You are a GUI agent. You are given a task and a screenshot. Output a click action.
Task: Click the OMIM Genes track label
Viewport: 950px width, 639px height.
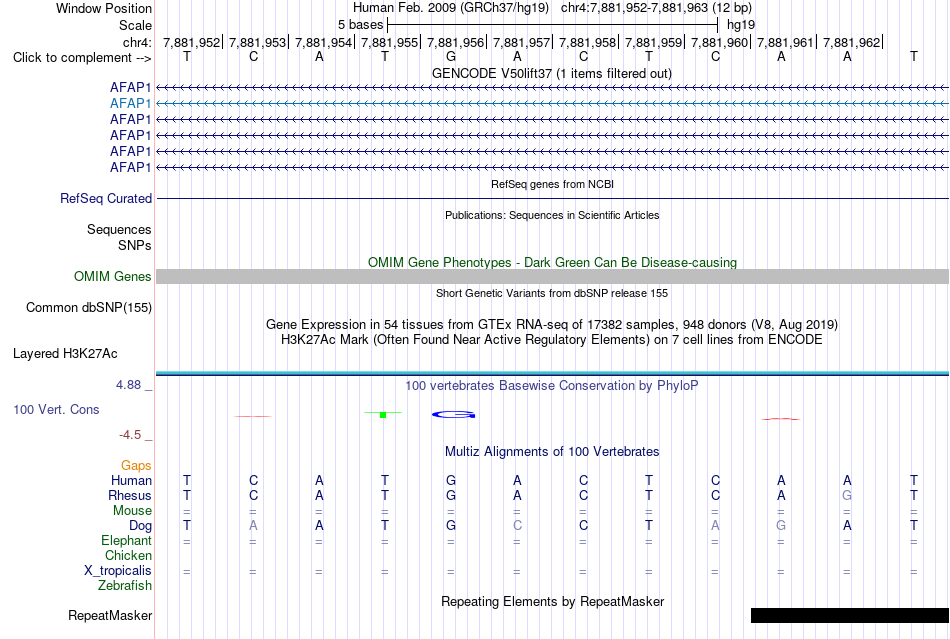tap(113, 276)
